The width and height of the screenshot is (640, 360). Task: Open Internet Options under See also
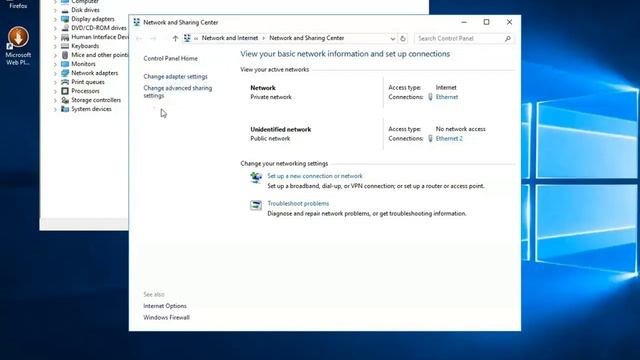165,306
